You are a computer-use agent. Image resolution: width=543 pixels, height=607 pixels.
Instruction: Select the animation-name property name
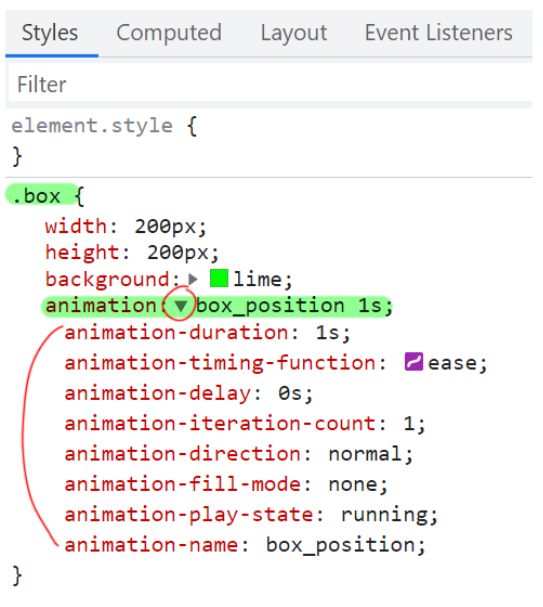point(152,545)
